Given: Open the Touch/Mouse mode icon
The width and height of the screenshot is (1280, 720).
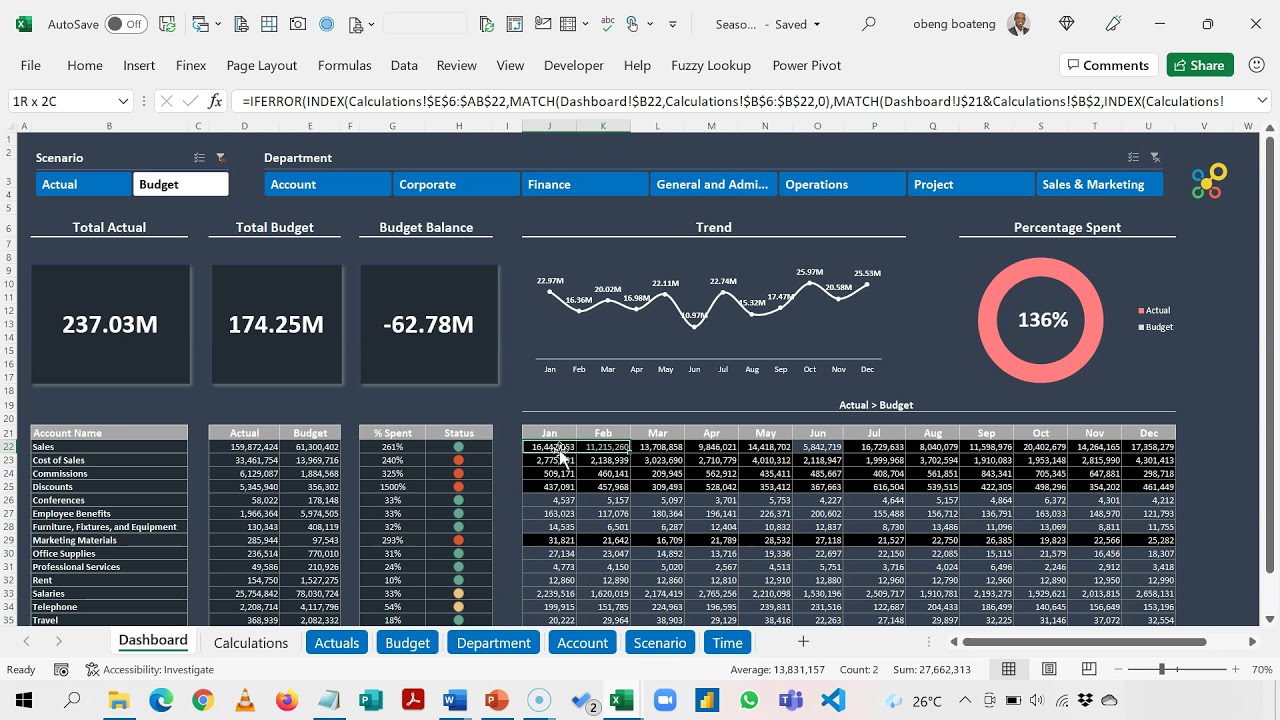Looking at the screenshot, I should [x=632, y=24].
